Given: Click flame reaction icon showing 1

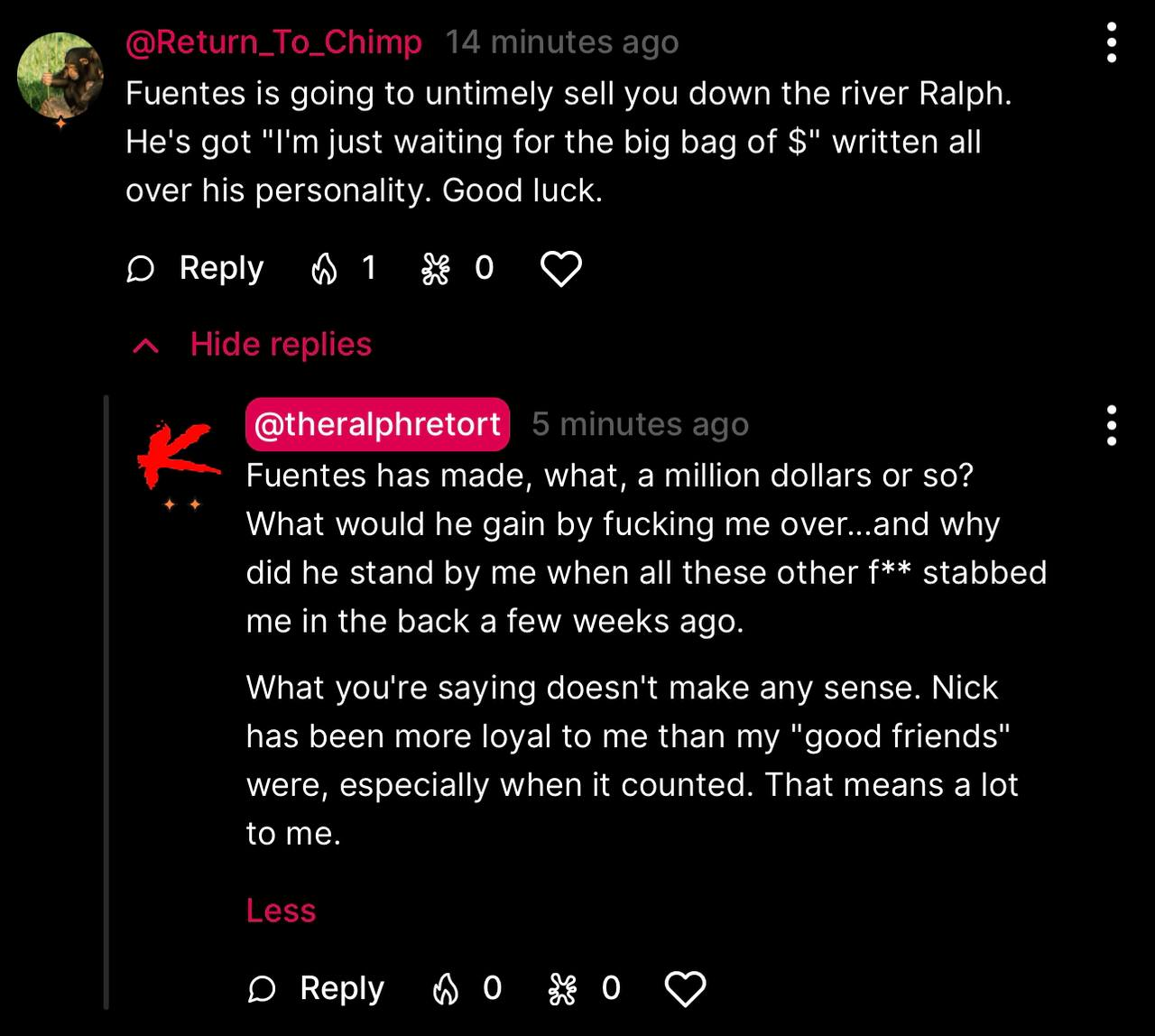Looking at the screenshot, I should click(x=323, y=268).
